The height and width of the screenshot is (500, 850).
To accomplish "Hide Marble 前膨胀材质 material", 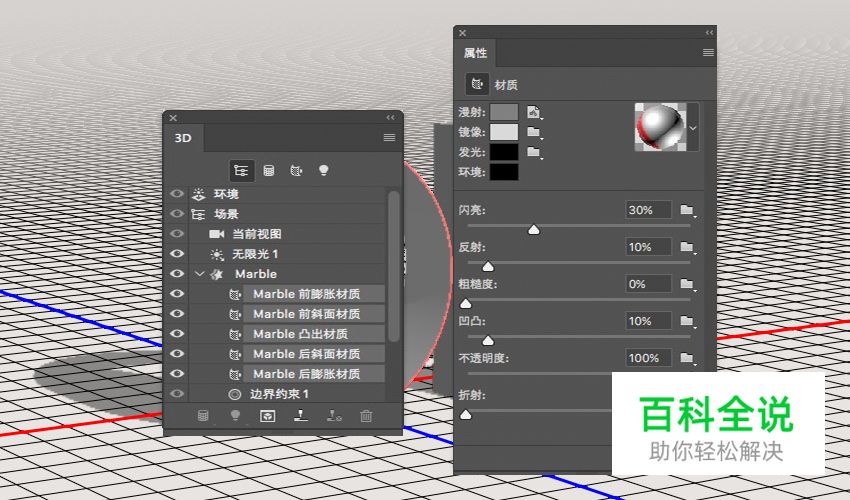I will pyautogui.click(x=177, y=294).
